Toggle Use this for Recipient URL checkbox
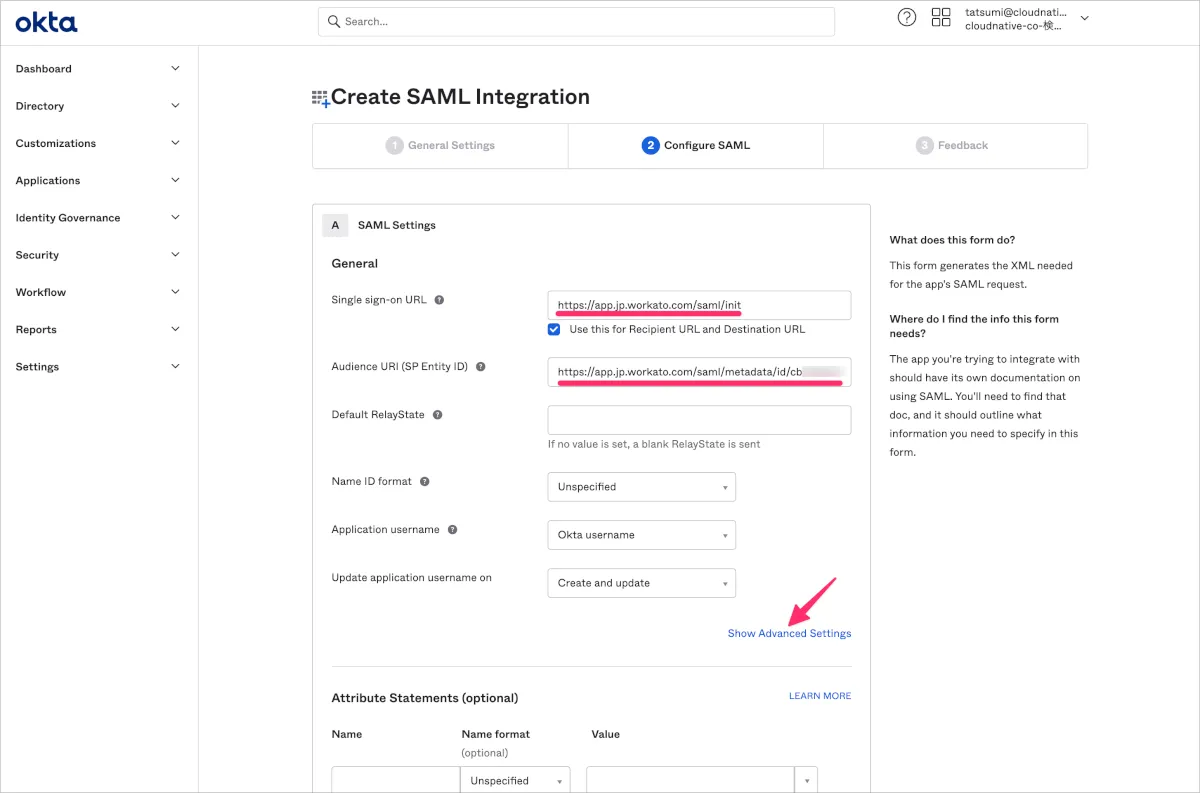Image resolution: width=1200 pixels, height=793 pixels. point(554,329)
